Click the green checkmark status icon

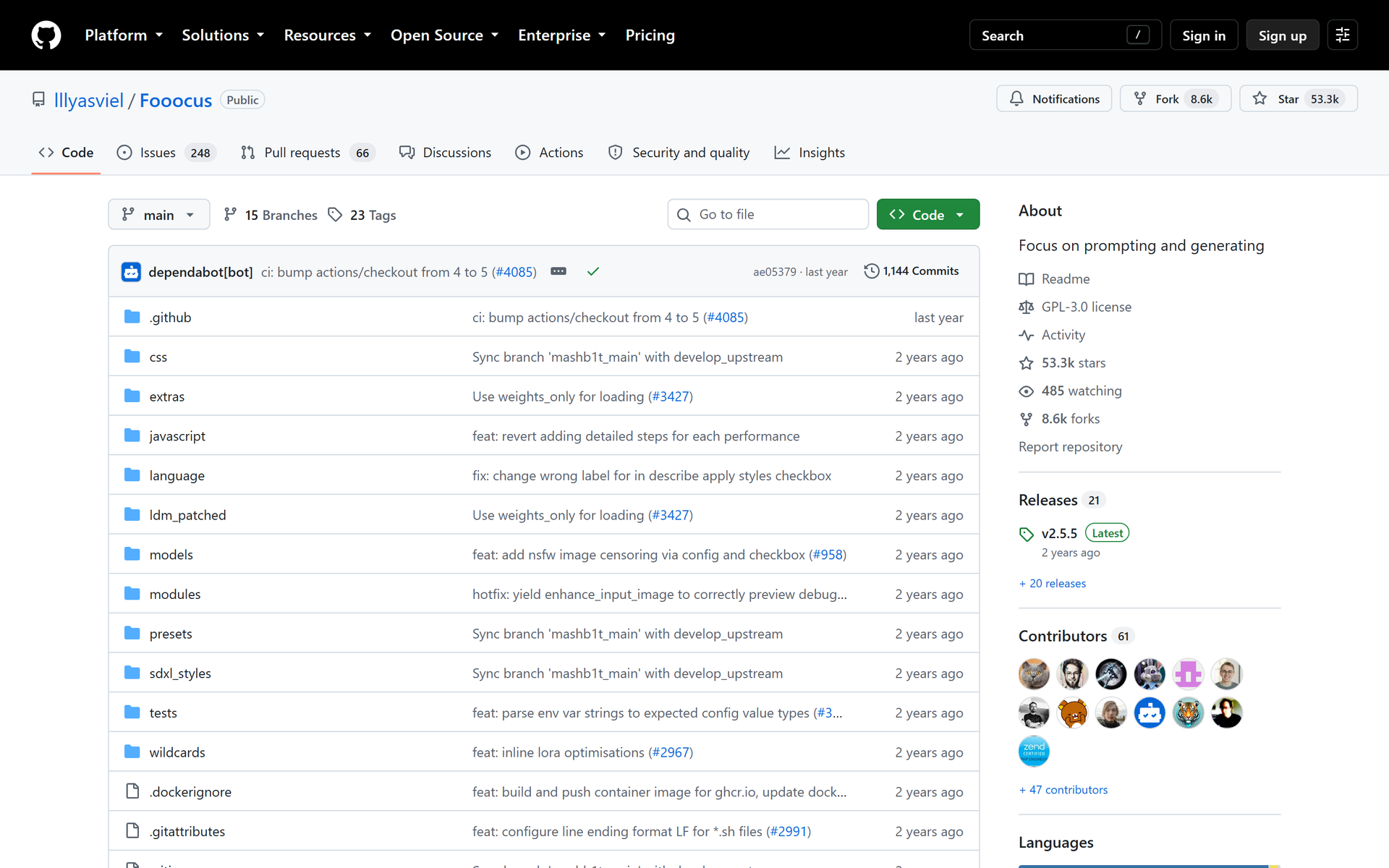tap(593, 271)
